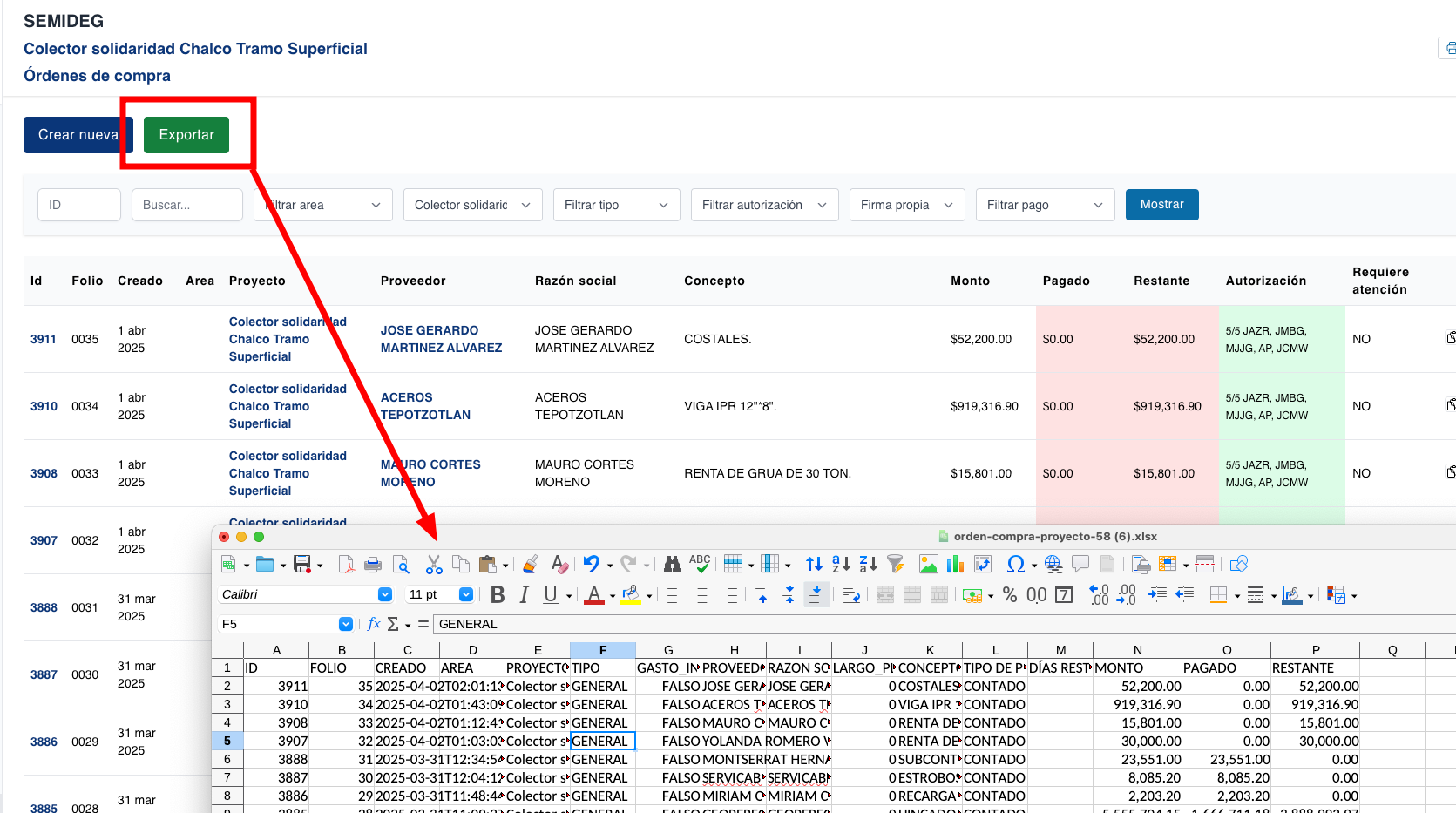Toggle Underline formatting
Viewport: 1456px width, 813px height.
point(550,594)
